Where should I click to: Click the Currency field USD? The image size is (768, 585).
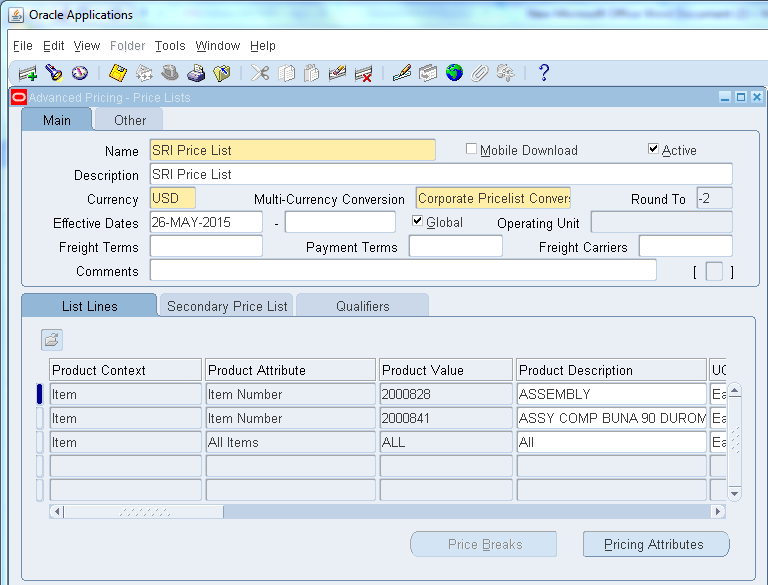[172, 198]
